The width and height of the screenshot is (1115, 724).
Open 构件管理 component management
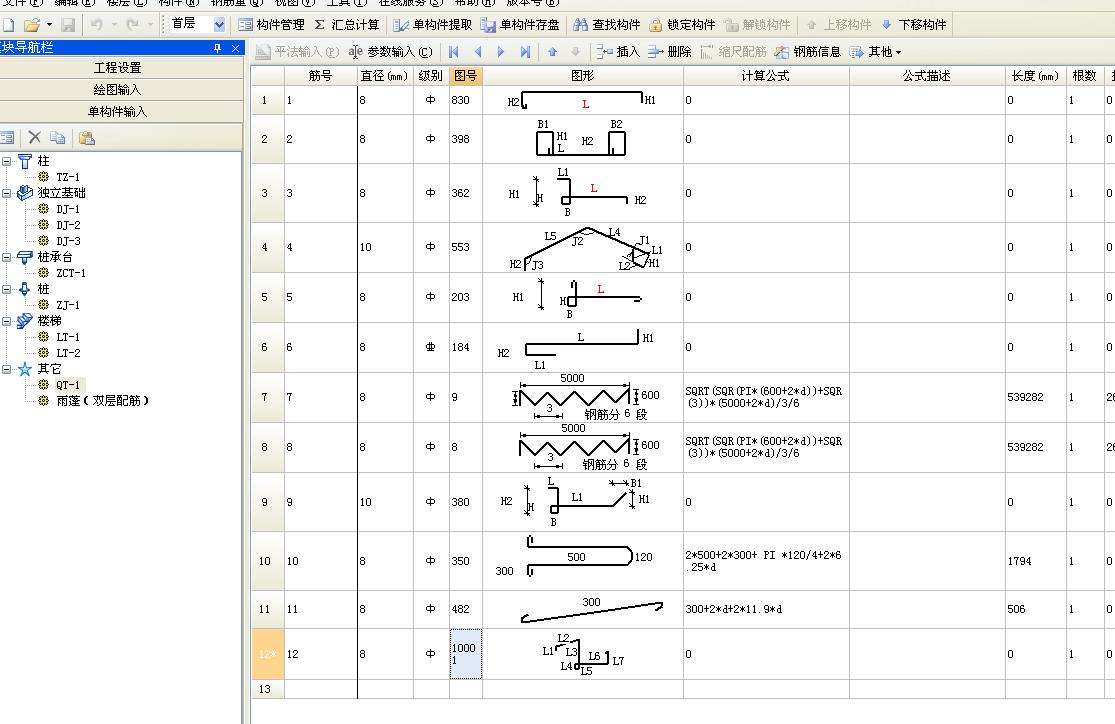tap(271, 25)
